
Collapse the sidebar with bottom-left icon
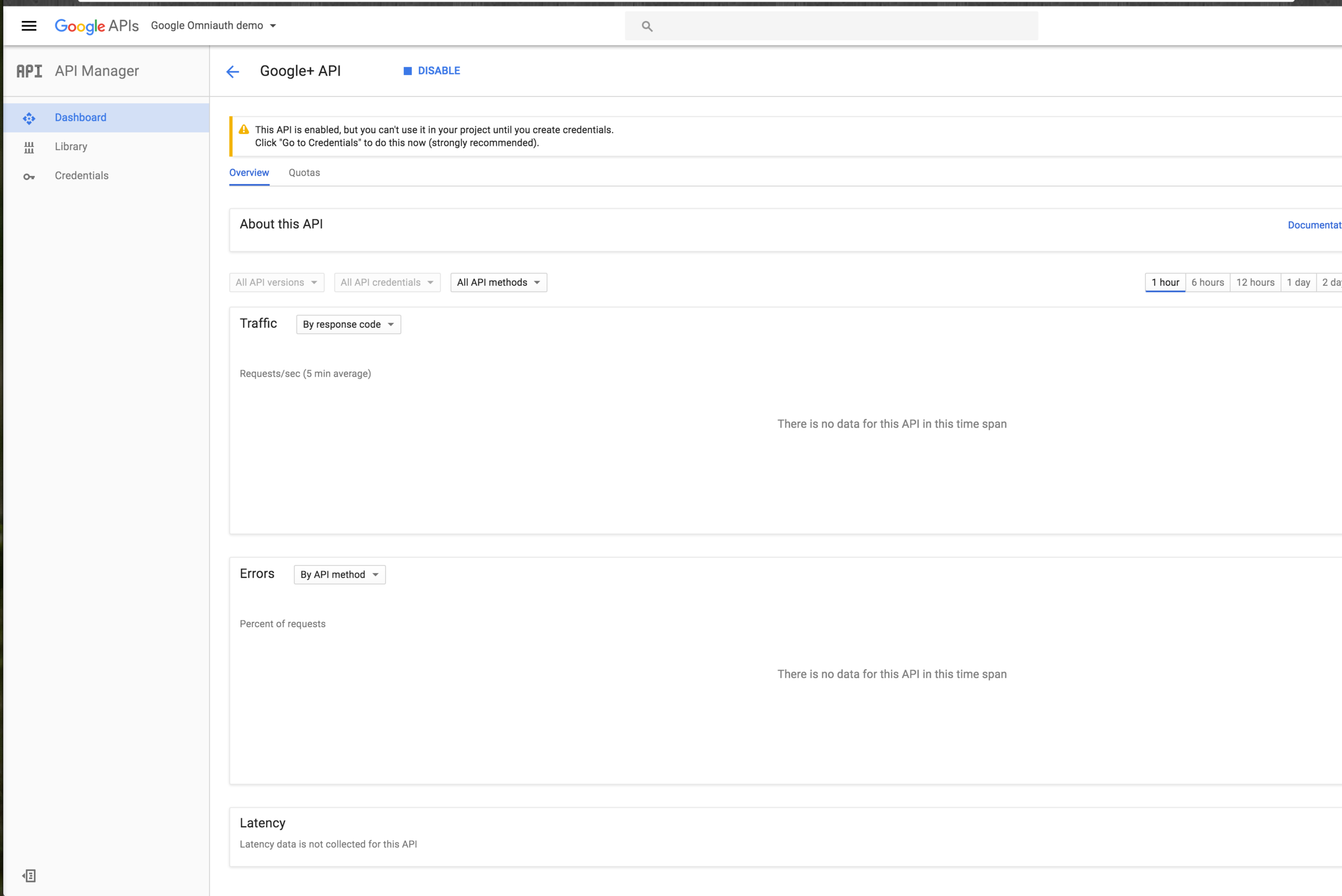click(29, 876)
